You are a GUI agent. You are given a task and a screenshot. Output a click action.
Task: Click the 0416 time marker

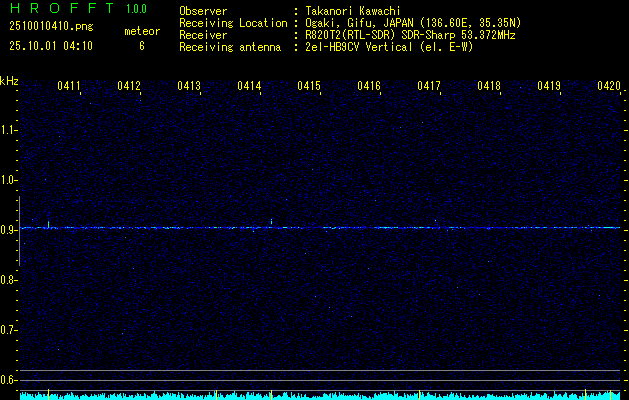(x=369, y=85)
